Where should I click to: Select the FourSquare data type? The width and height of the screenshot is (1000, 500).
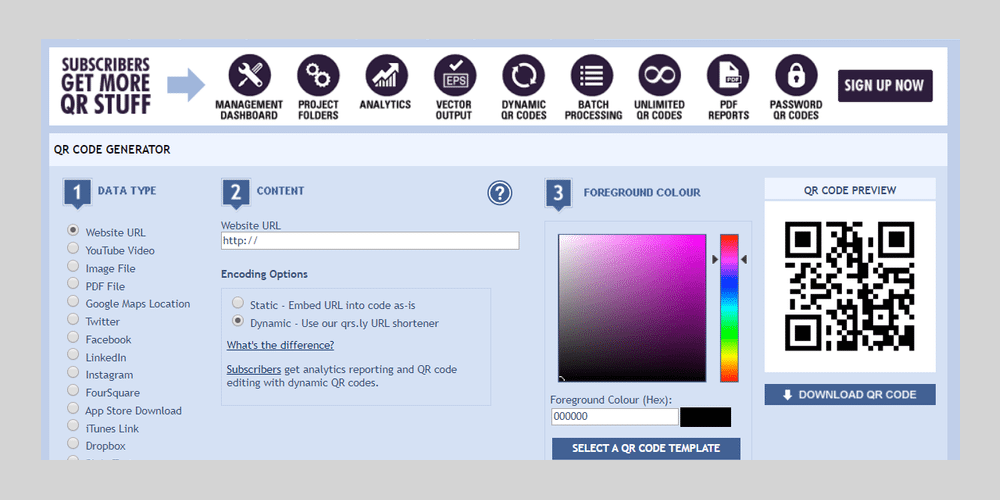coord(73,390)
